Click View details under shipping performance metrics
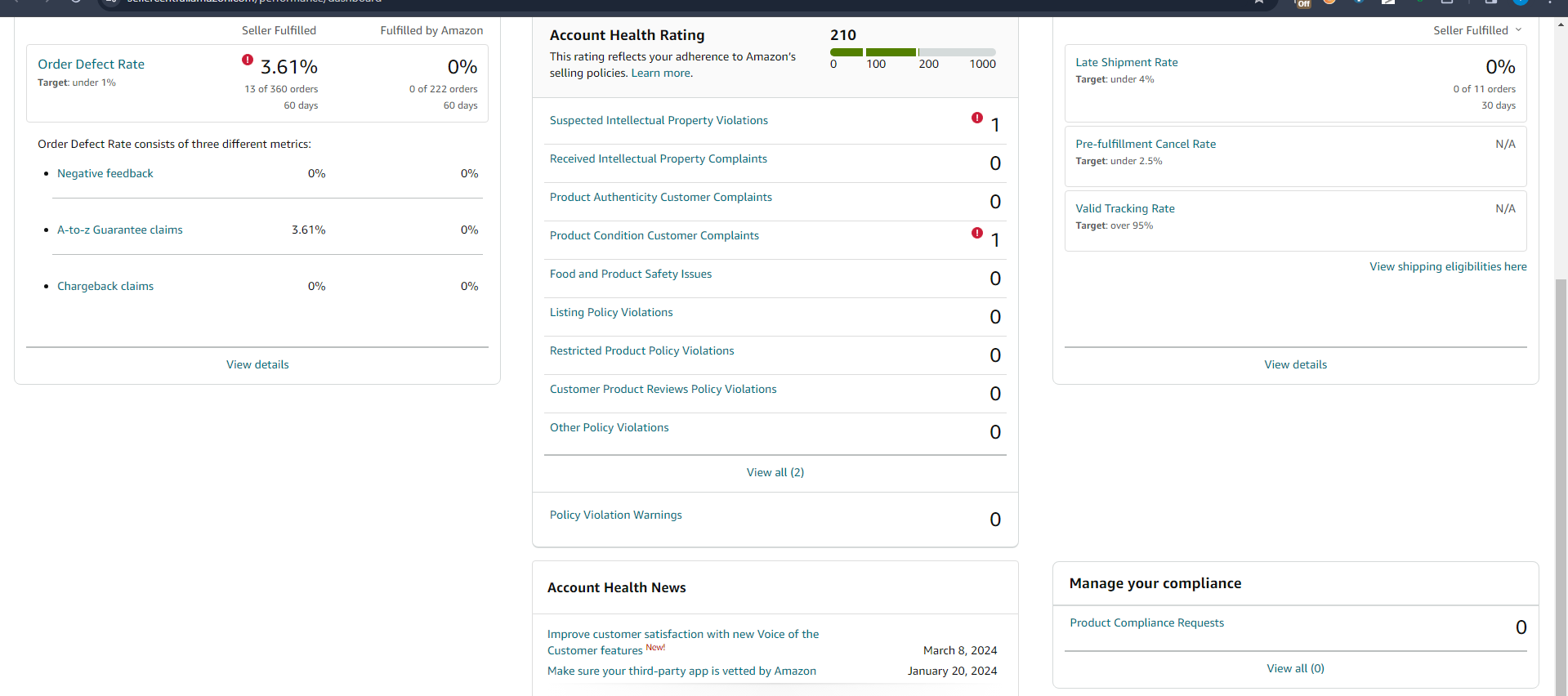This screenshot has width=1568, height=696. [1296, 364]
